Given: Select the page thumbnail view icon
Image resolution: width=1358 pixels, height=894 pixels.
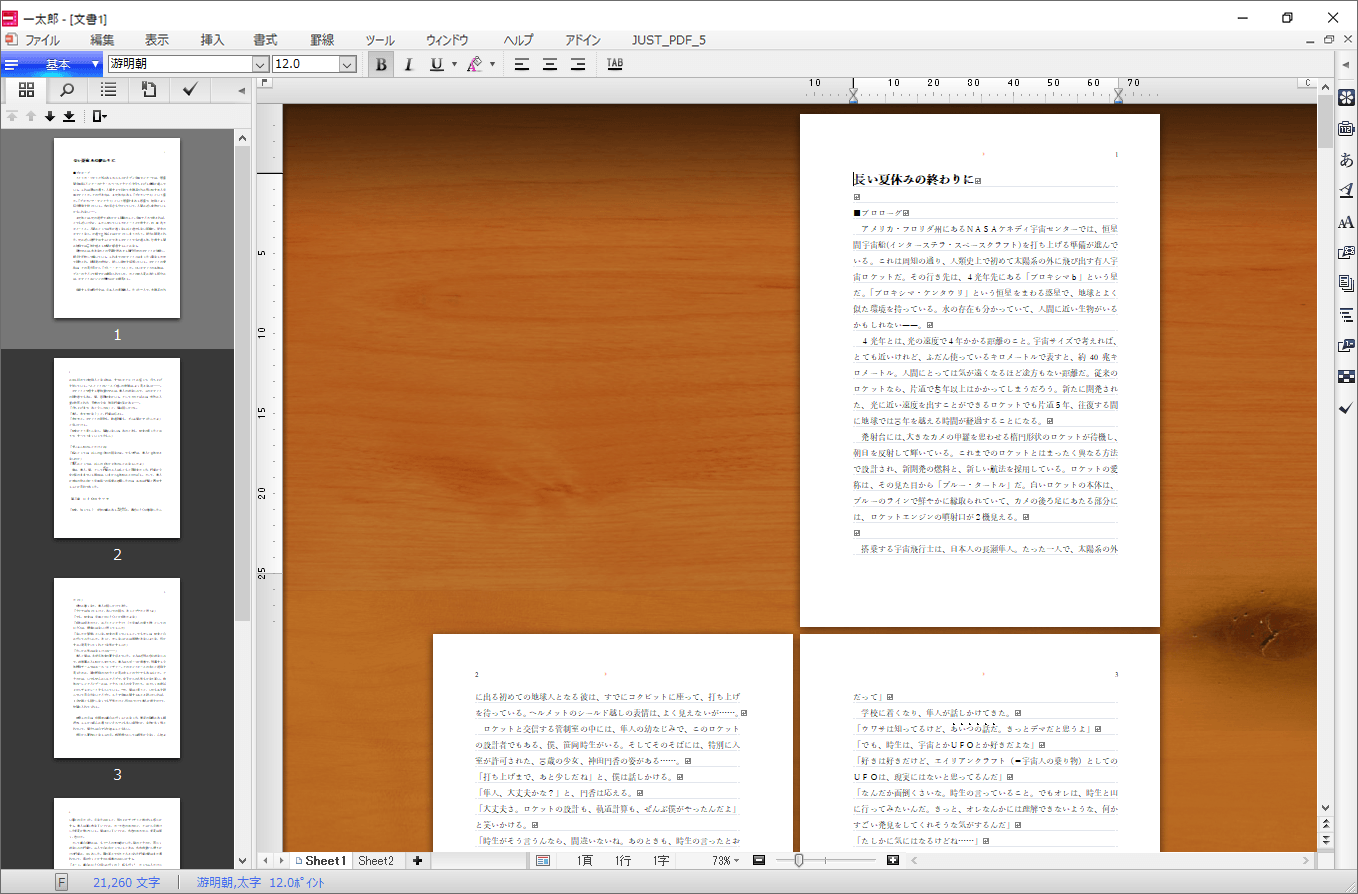Looking at the screenshot, I should 25,89.
